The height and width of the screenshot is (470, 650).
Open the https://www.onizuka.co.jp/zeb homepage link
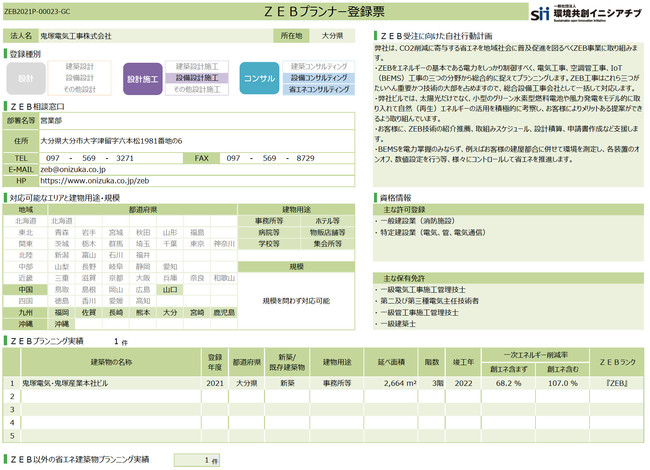[x=97, y=181]
